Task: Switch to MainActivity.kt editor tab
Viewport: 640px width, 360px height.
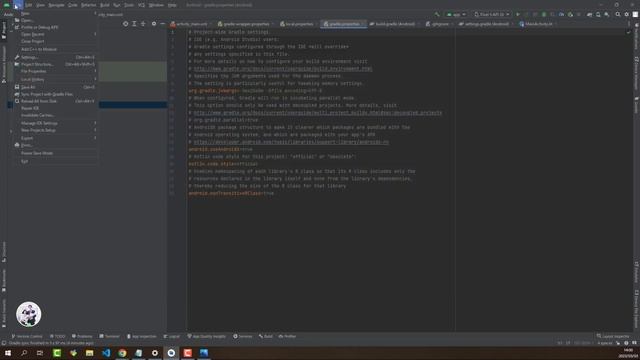Action: pyautogui.click(x=538, y=24)
